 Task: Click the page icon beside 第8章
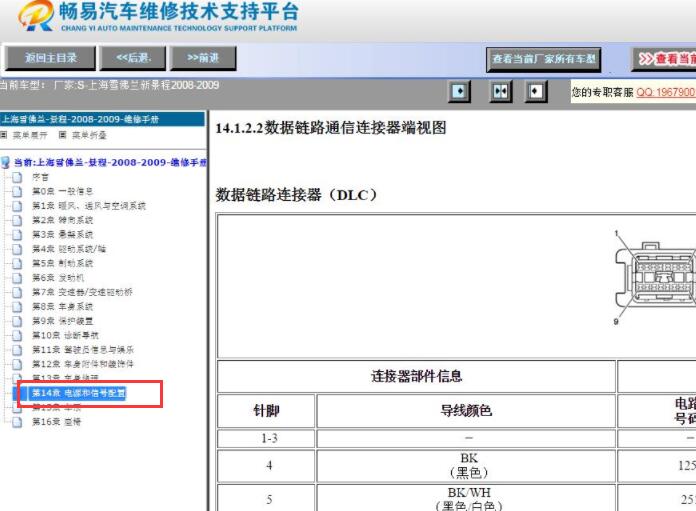(17, 307)
